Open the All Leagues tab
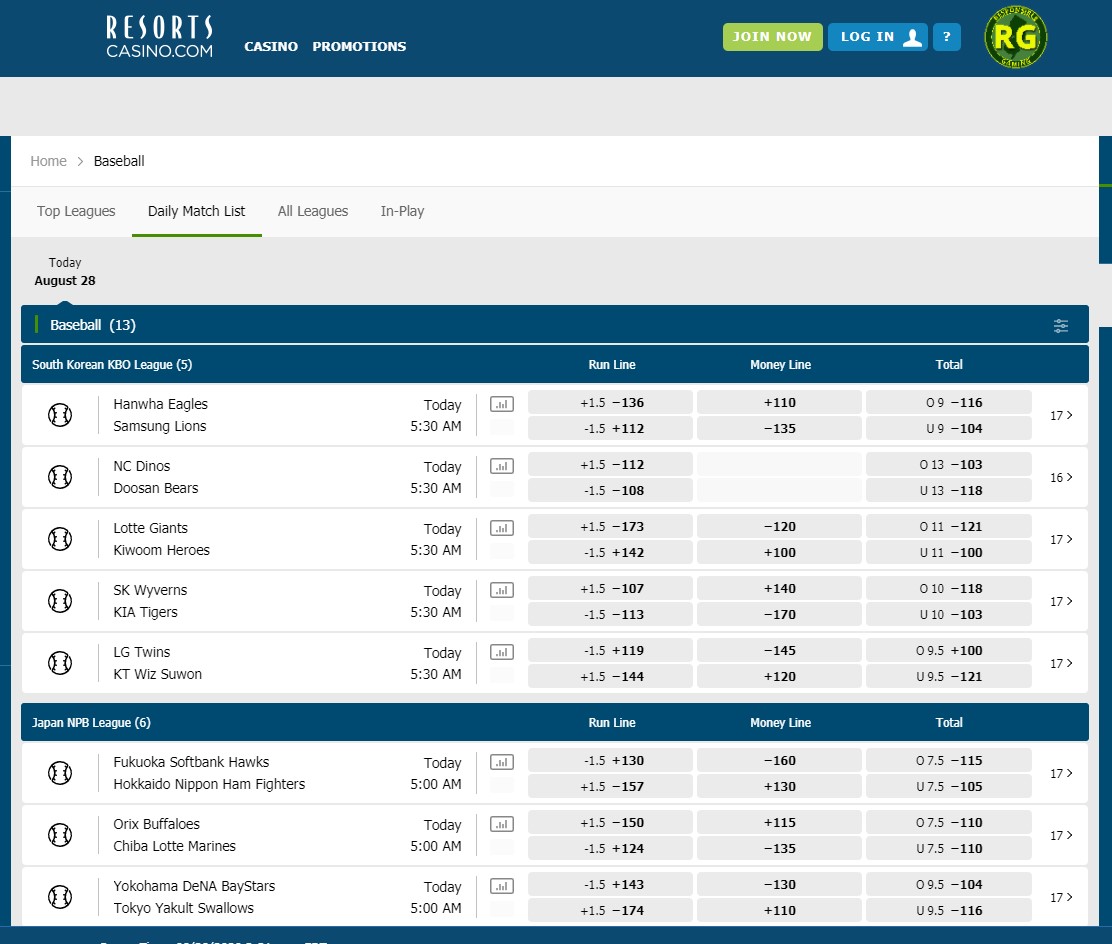The height and width of the screenshot is (944, 1112). [313, 211]
